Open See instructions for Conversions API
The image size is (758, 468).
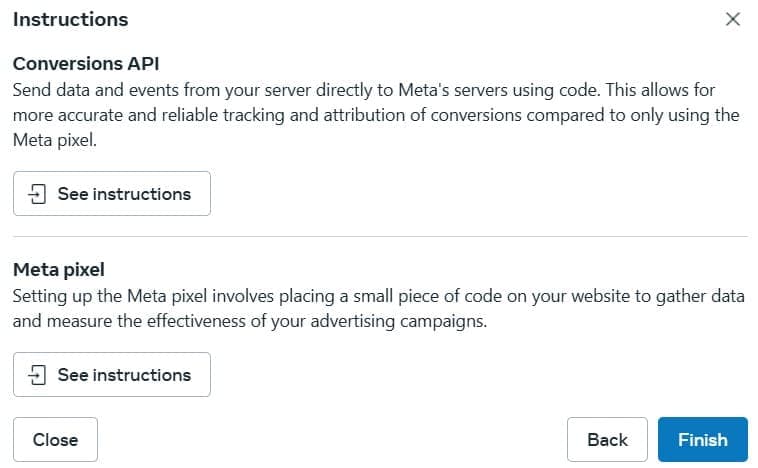pos(112,194)
